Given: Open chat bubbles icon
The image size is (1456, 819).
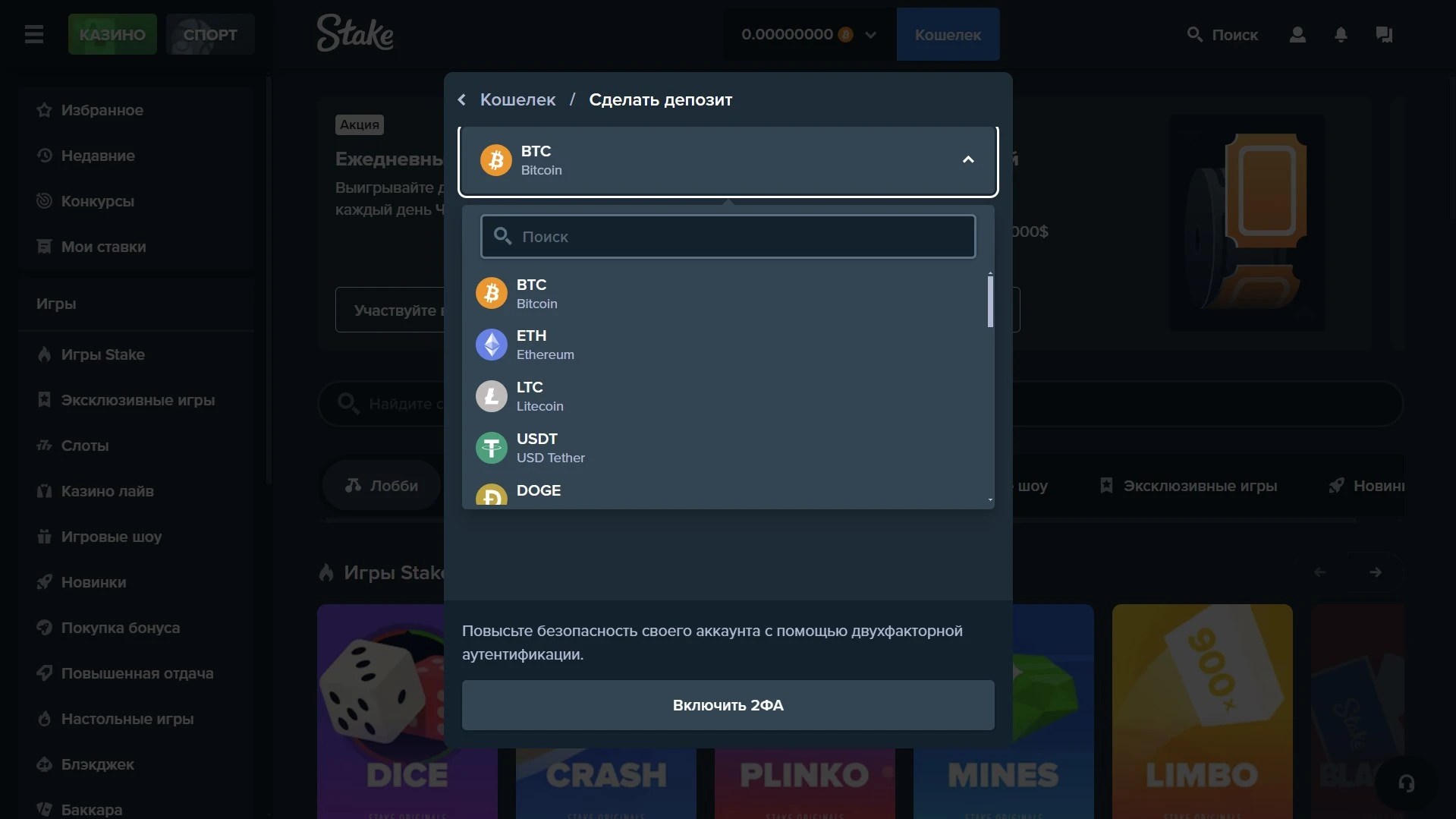Looking at the screenshot, I should tap(1384, 34).
